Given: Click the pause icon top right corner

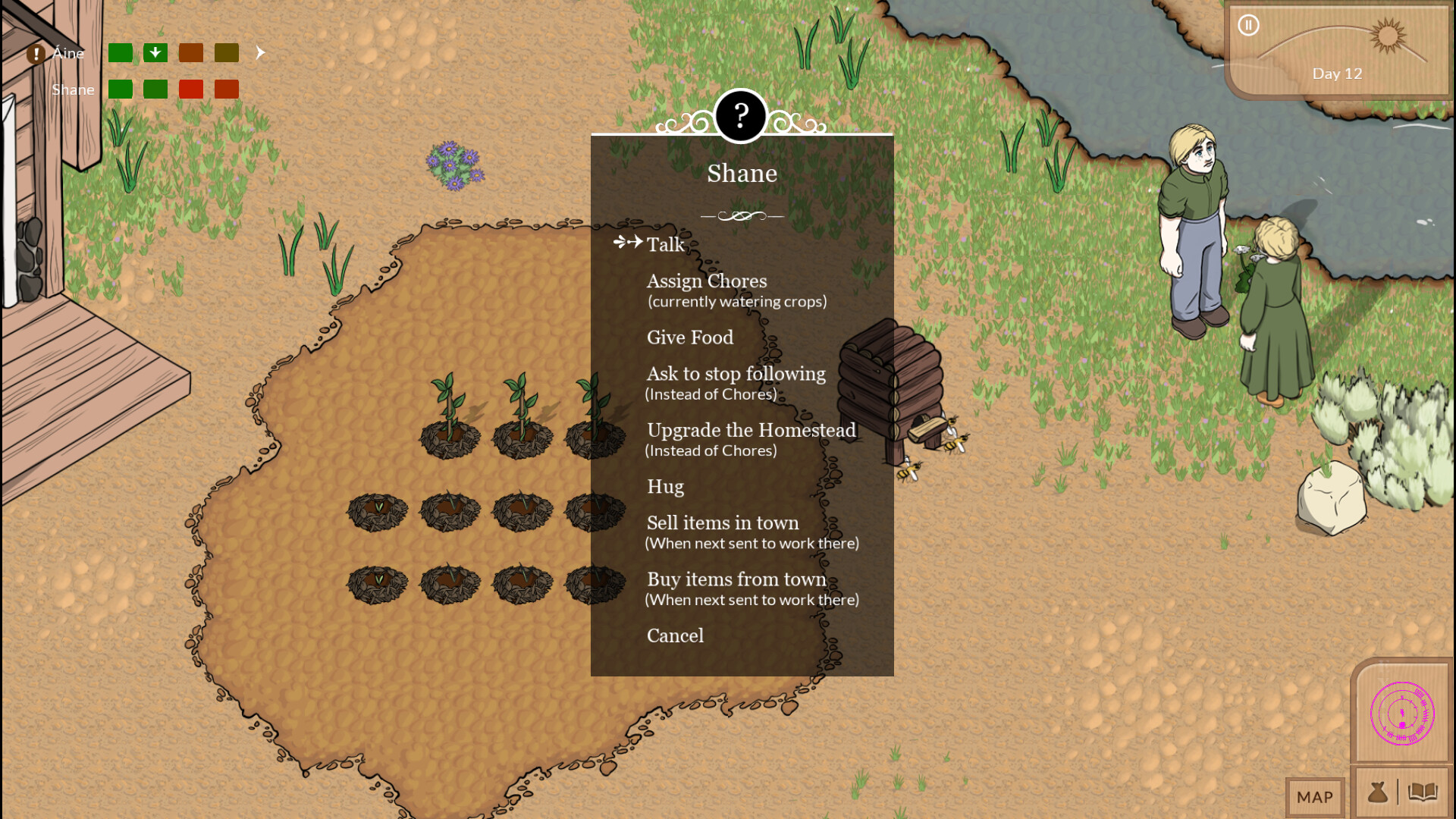Looking at the screenshot, I should tap(1249, 25).
